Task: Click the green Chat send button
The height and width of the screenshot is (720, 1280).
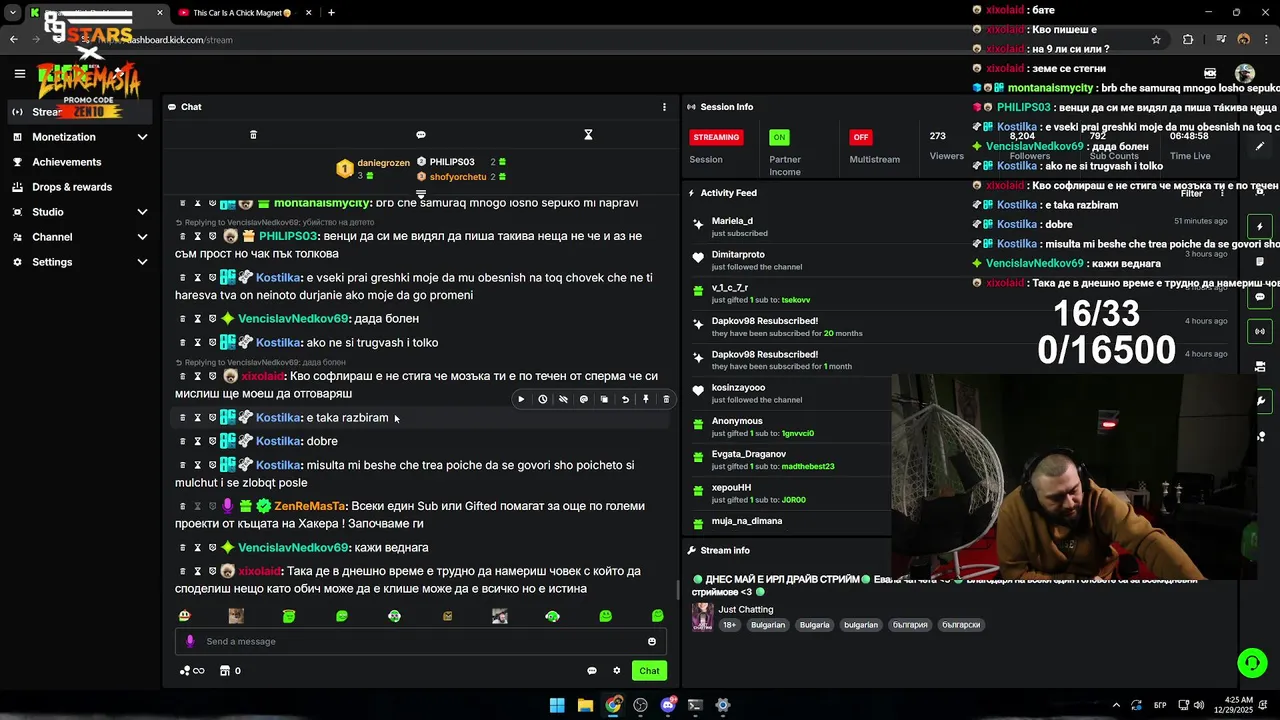Action: tap(650, 671)
